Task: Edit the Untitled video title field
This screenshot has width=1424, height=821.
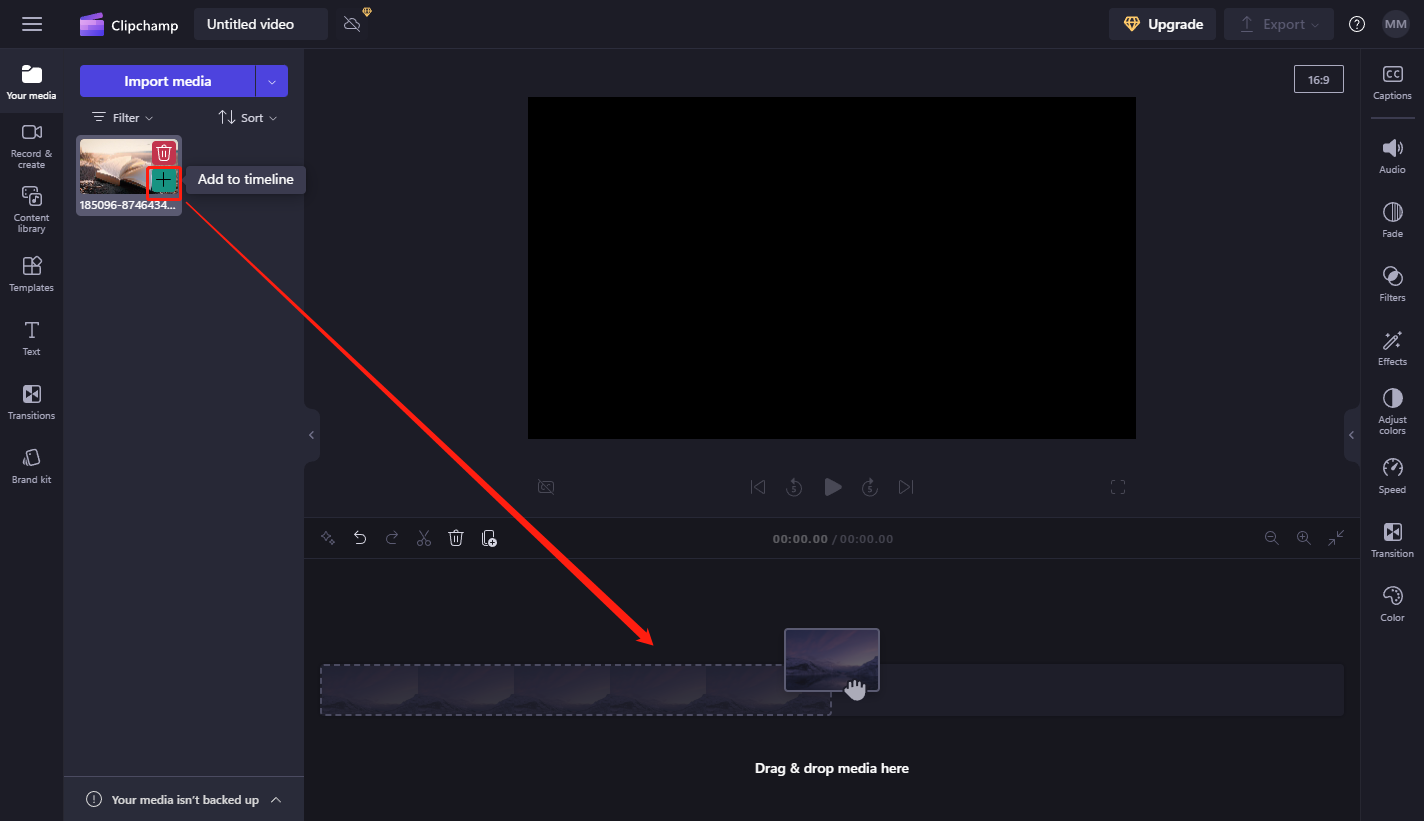Action: [x=261, y=24]
